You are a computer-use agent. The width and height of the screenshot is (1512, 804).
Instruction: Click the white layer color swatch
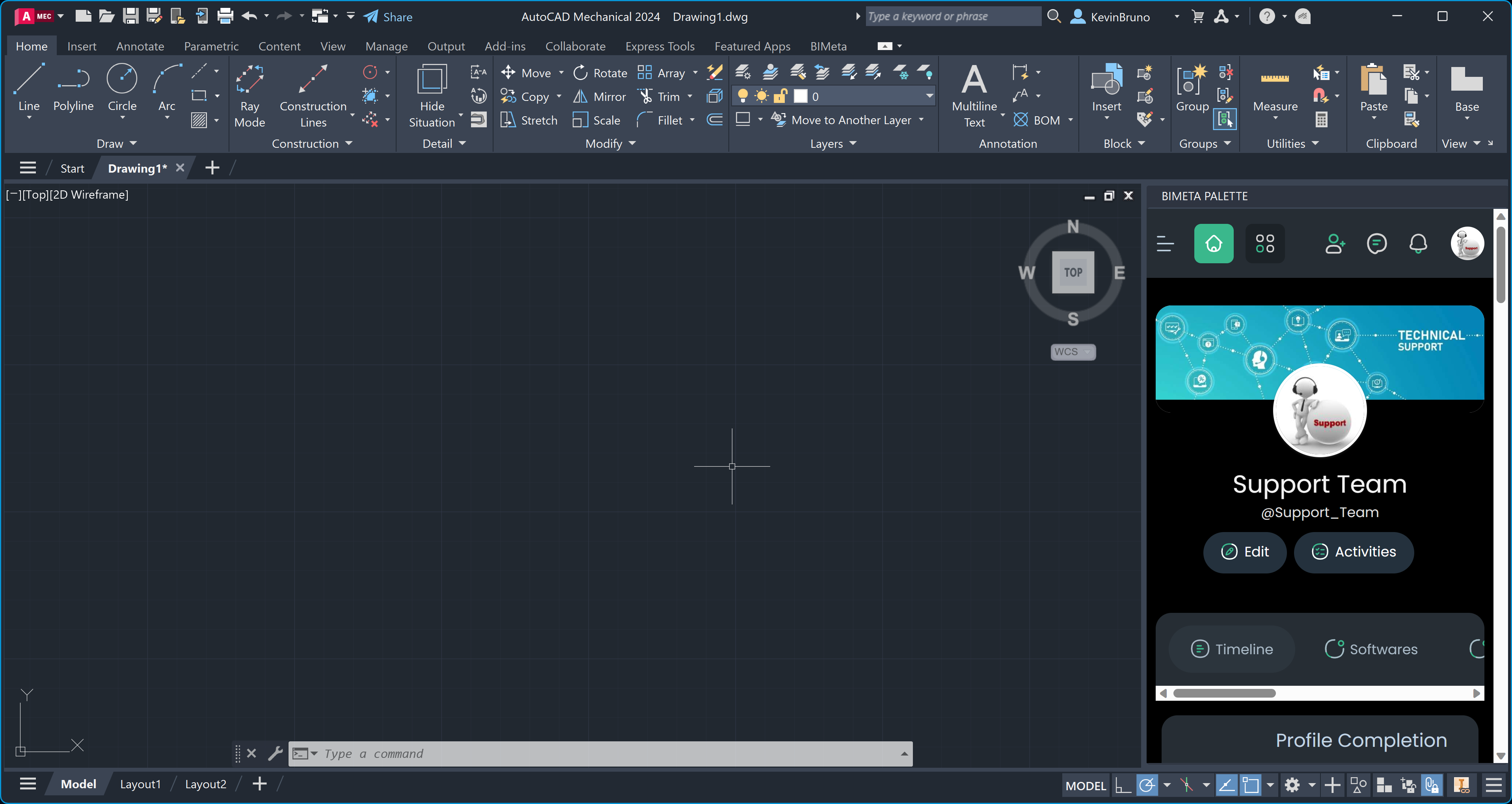[801, 96]
